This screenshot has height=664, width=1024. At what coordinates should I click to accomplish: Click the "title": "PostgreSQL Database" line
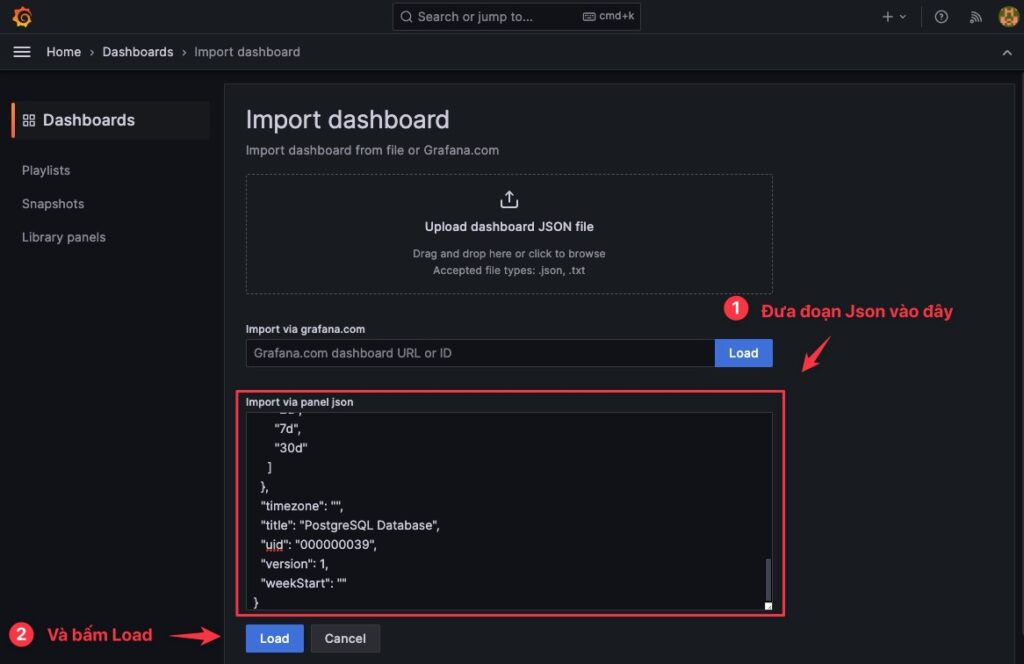(350, 525)
